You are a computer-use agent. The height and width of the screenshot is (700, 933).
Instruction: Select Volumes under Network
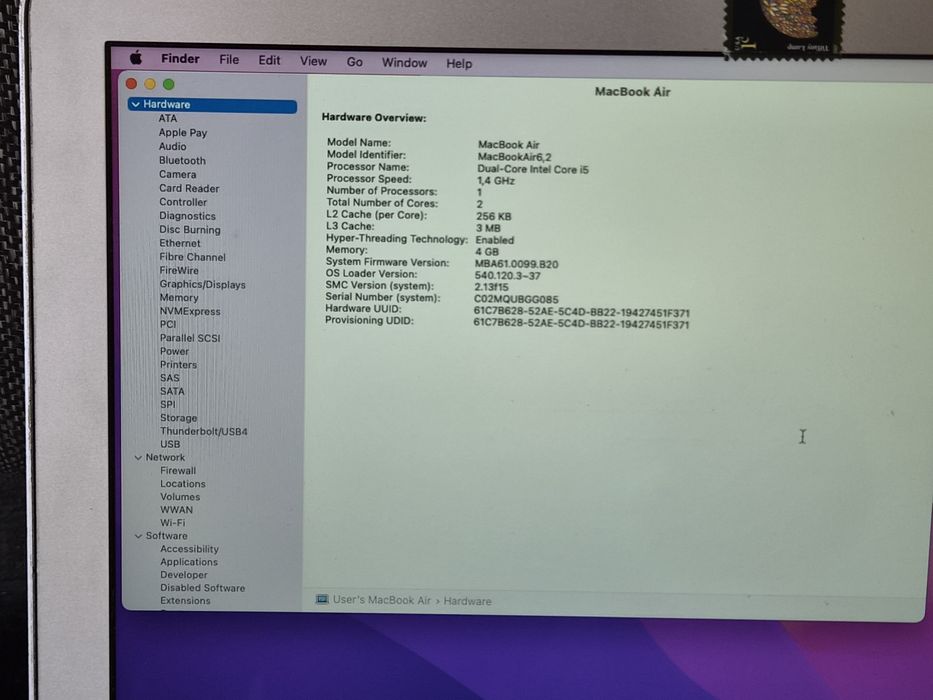point(180,497)
